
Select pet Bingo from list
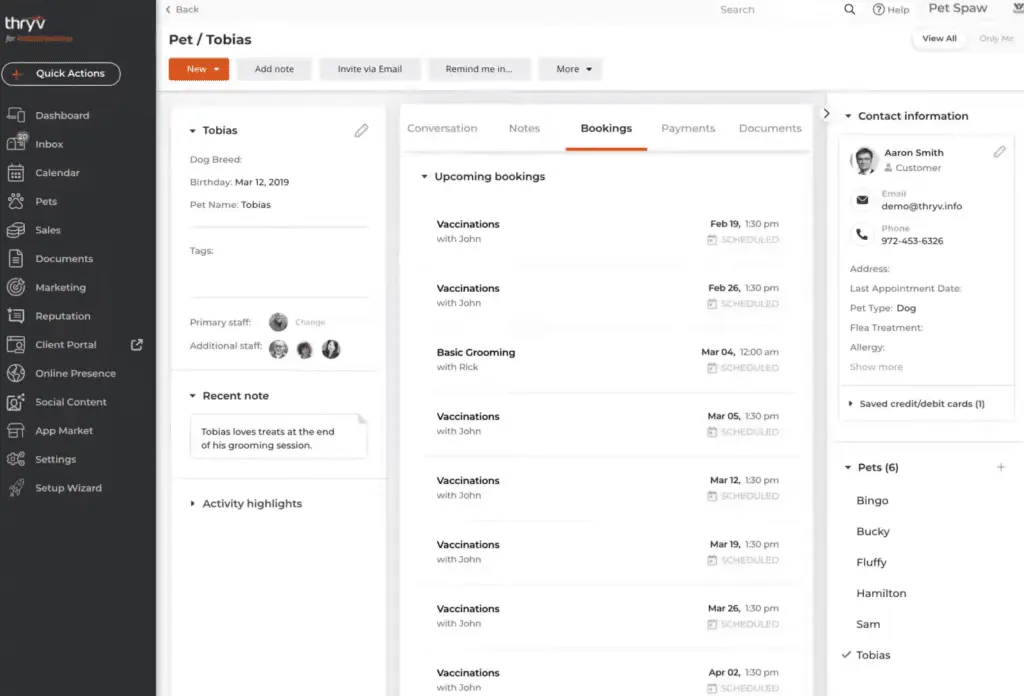pyautogui.click(x=872, y=501)
